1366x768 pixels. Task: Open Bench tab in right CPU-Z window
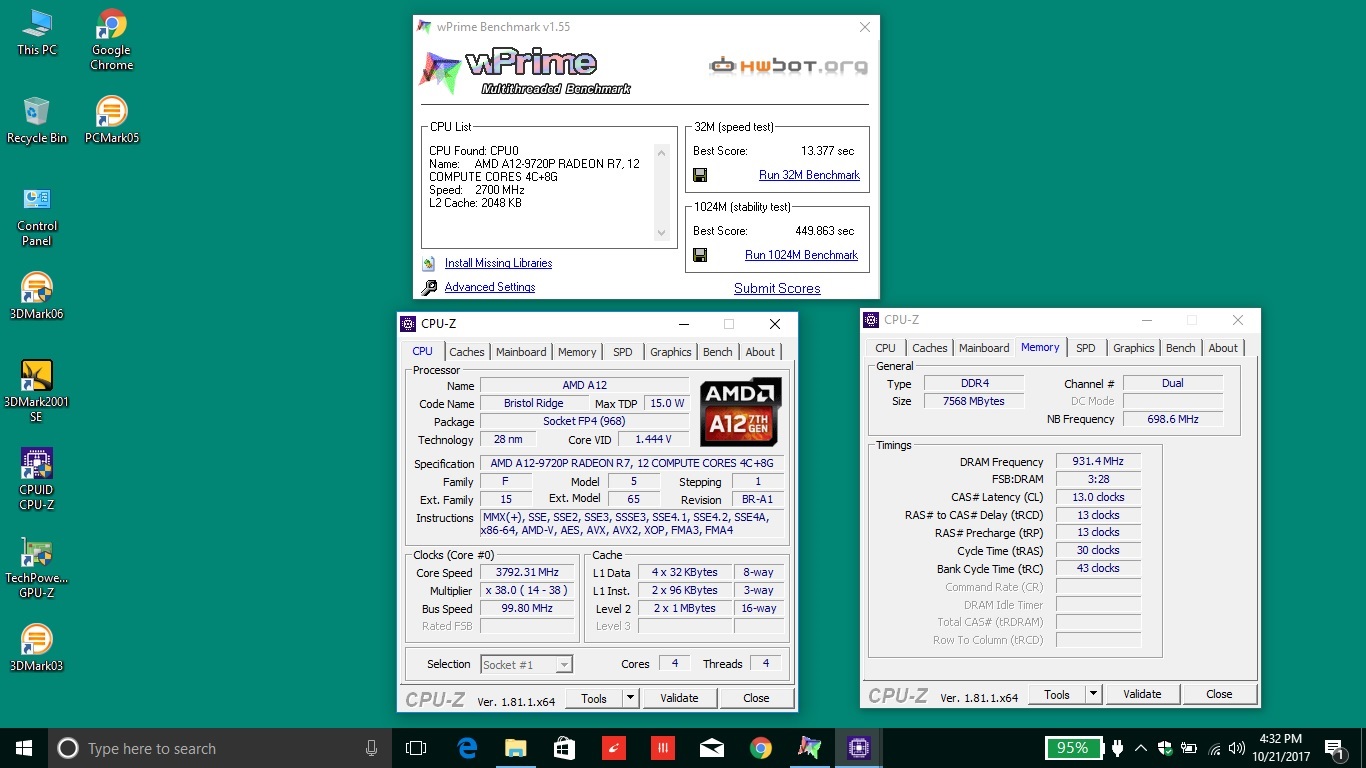1181,348
